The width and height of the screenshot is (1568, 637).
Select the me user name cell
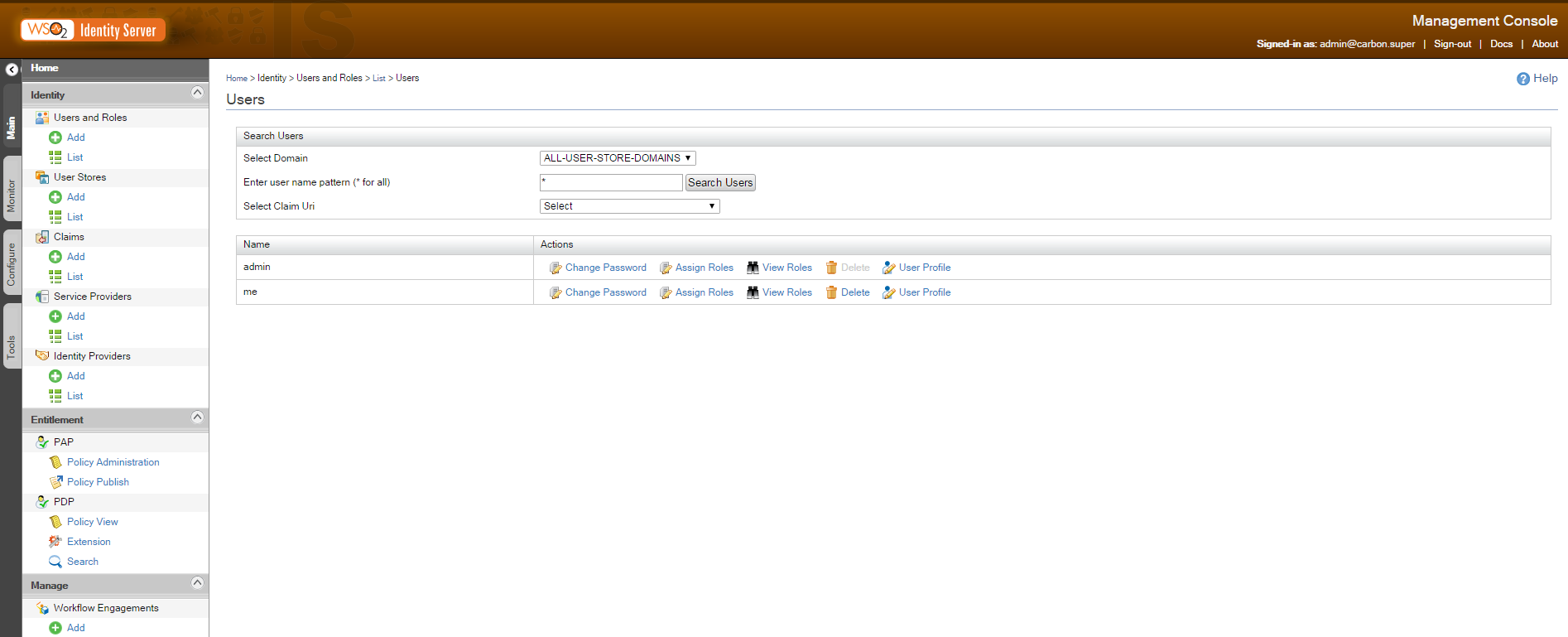[x=385, y=292]
